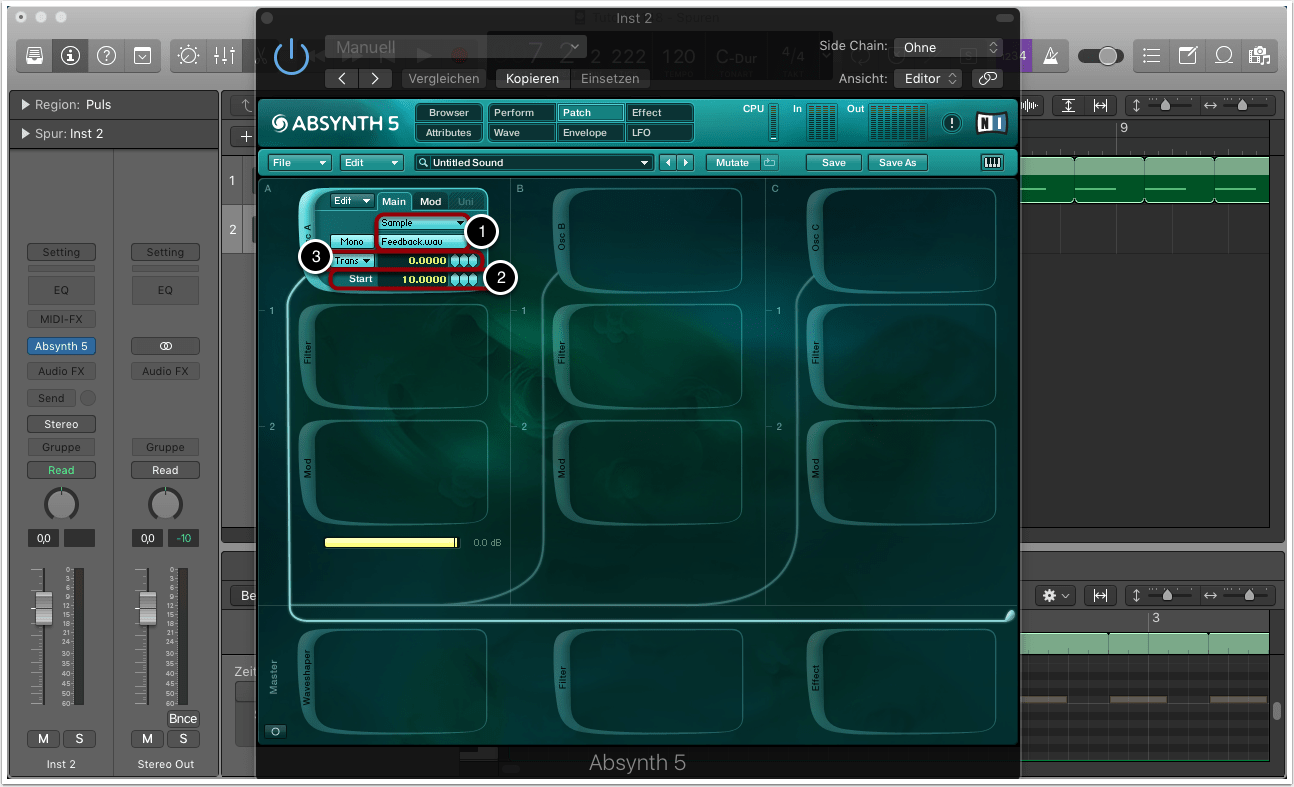
Task: Click the plug-in power bypass button
Action: pos(291,56)
